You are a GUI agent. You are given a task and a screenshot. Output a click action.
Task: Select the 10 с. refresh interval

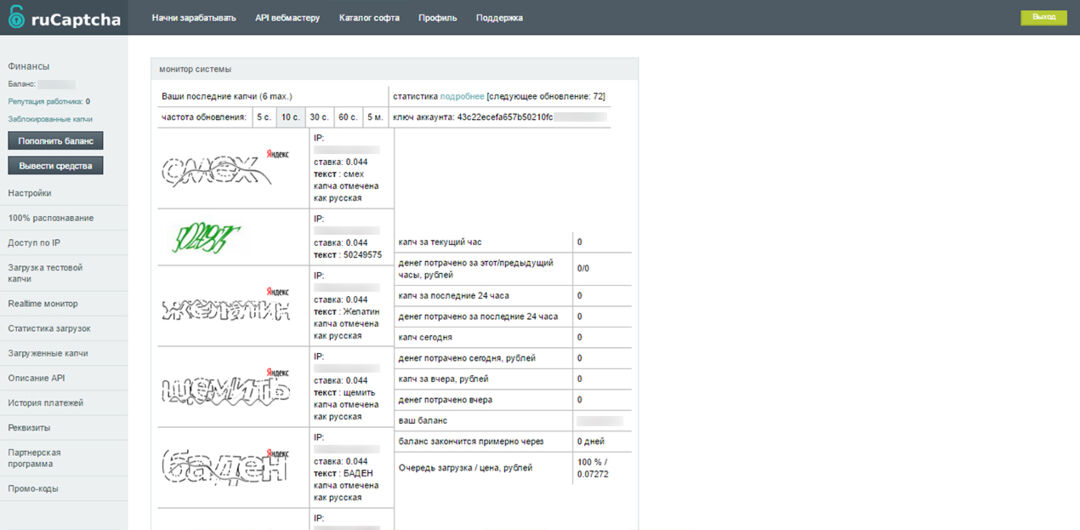pos(290,117)
